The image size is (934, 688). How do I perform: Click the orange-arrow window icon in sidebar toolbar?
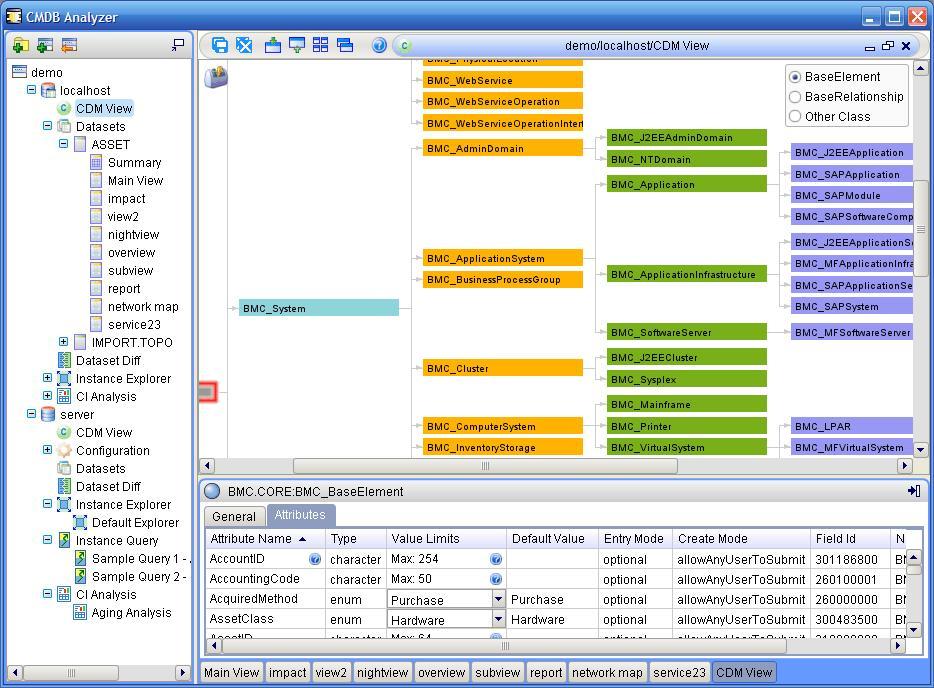(x=69, y=45)
